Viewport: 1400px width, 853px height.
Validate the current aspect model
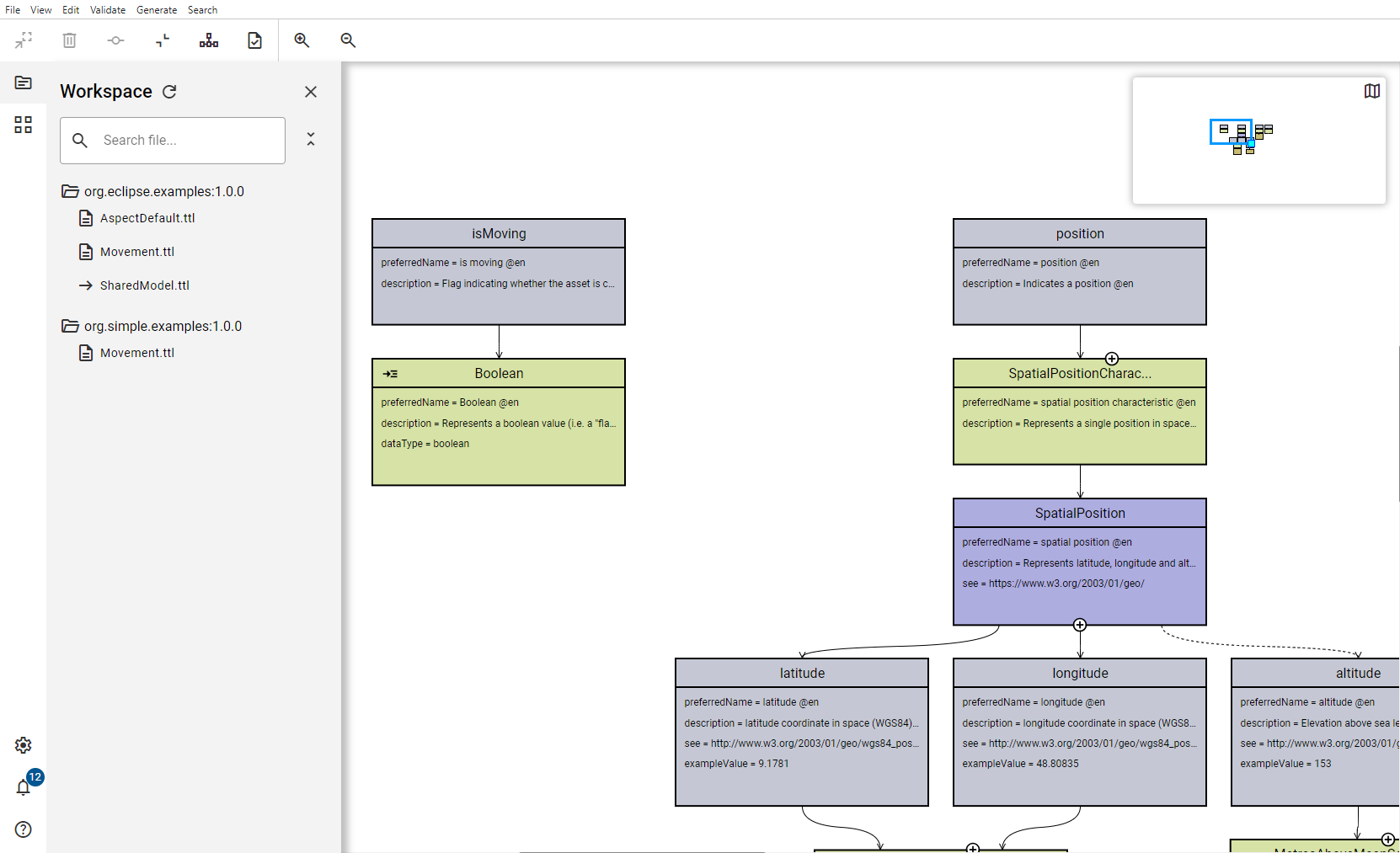(x=254, y=40)
